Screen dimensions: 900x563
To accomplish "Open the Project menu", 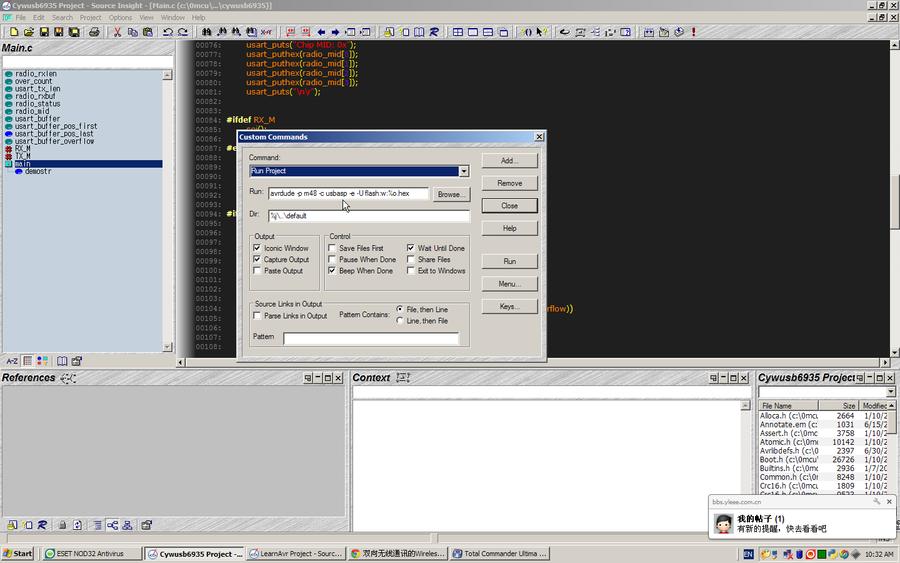I will click(x=90, y=17).
